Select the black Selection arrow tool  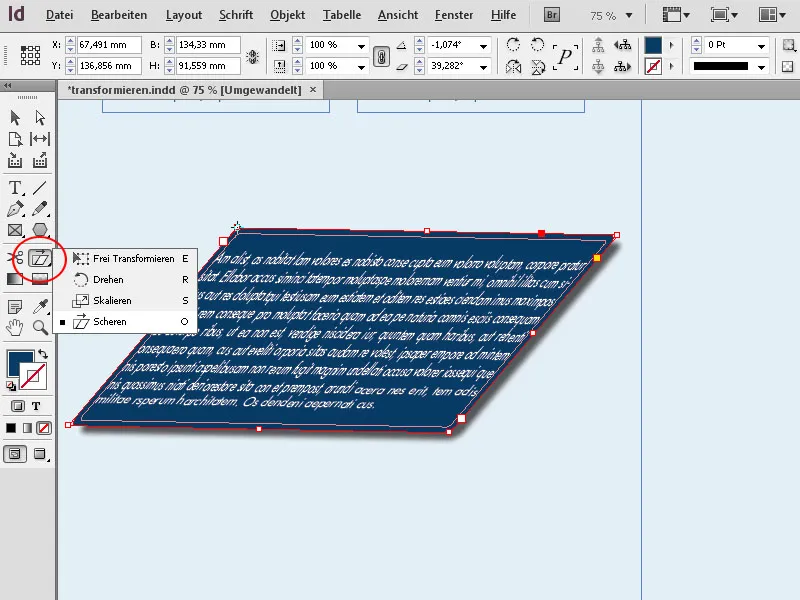[15, 119]
